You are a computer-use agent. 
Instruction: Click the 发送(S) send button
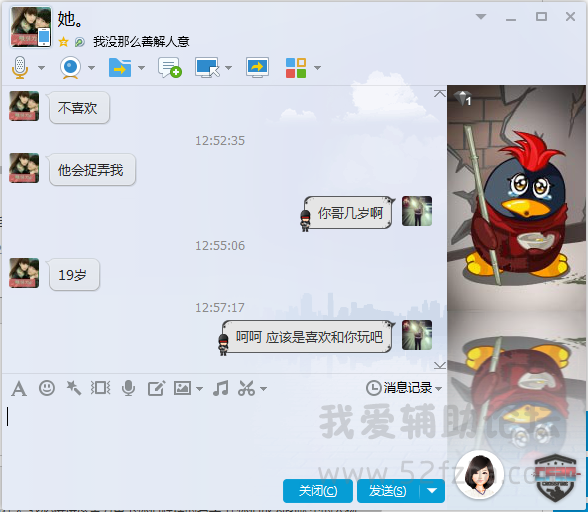(388, 491)
